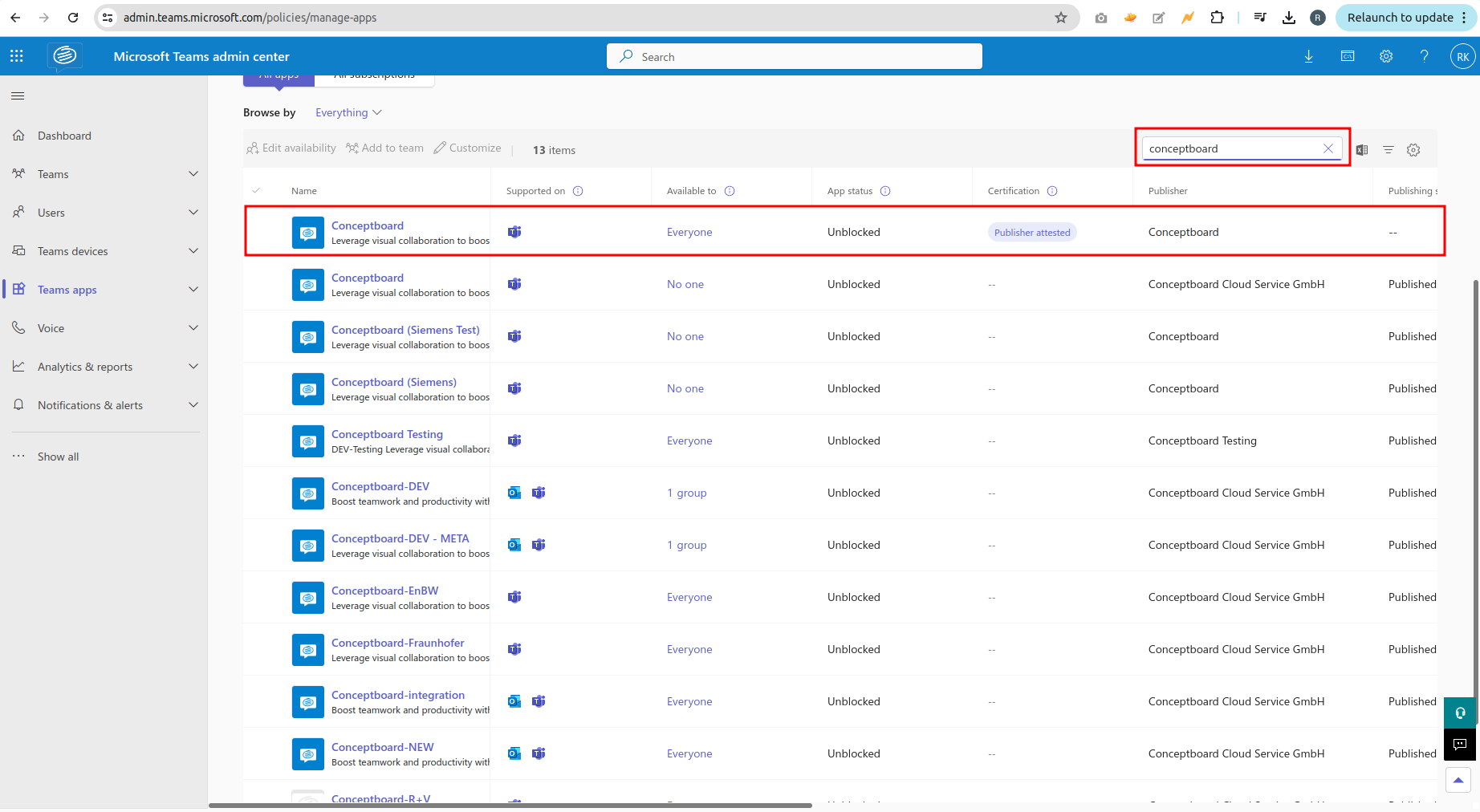Open the filter icon above table
The height and width of the screenshot is (812, 1480).
pos(1388,150)
